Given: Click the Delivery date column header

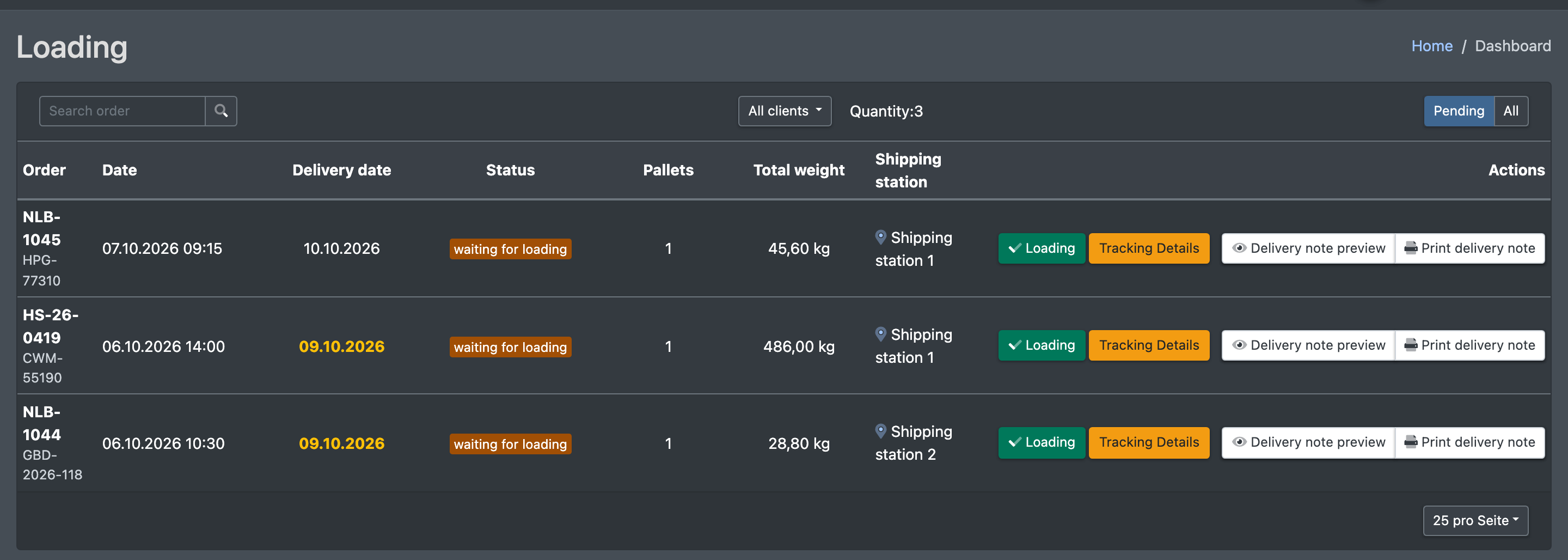Looking at the screenshot, I should 341,170.
